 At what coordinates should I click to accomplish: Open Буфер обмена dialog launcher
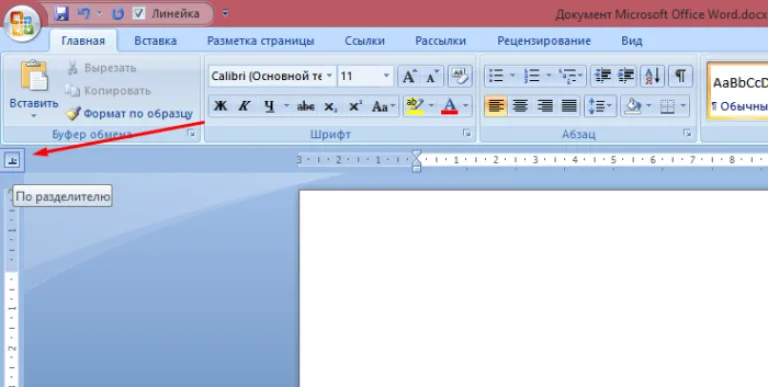[191, 133]
